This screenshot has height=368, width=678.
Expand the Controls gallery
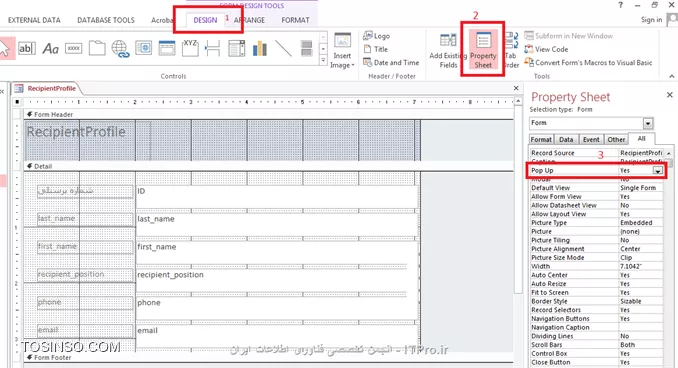coord(323,61)
